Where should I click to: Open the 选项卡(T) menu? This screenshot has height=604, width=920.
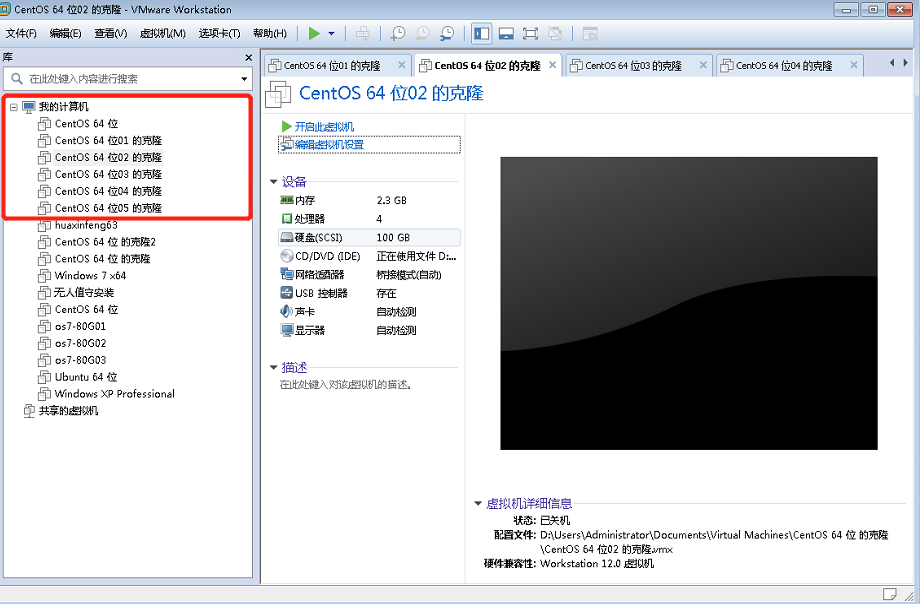coord(219,33)
